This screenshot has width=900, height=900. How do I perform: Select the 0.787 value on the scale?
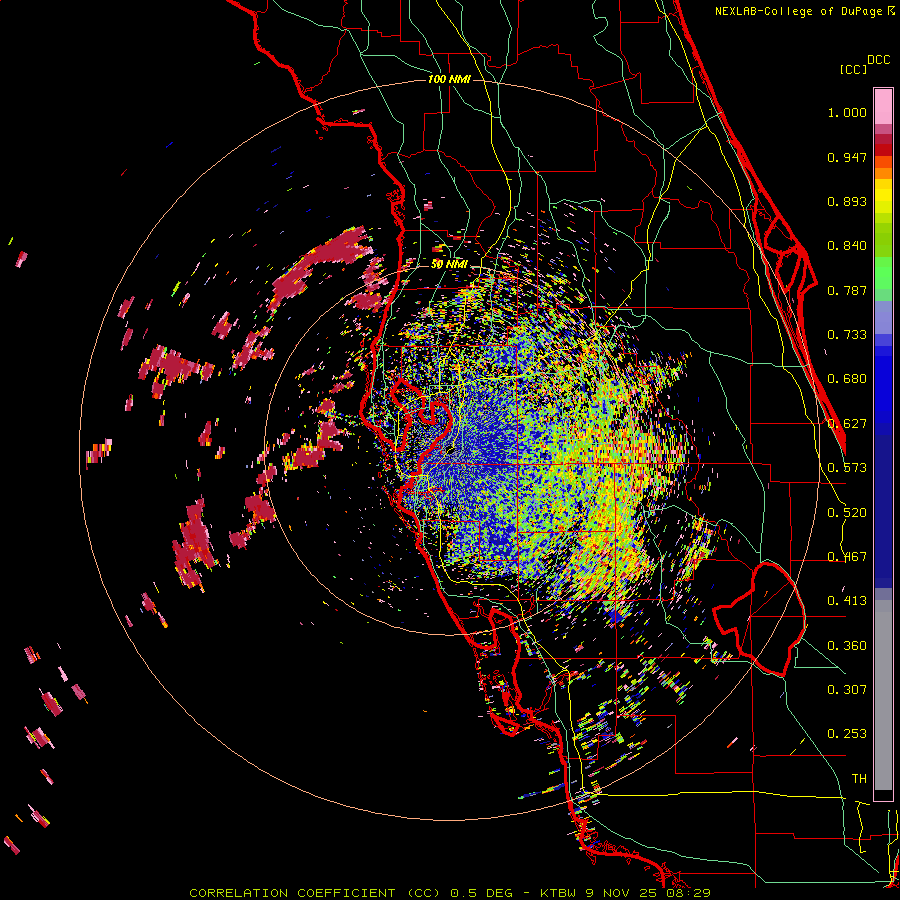point(847,290)
